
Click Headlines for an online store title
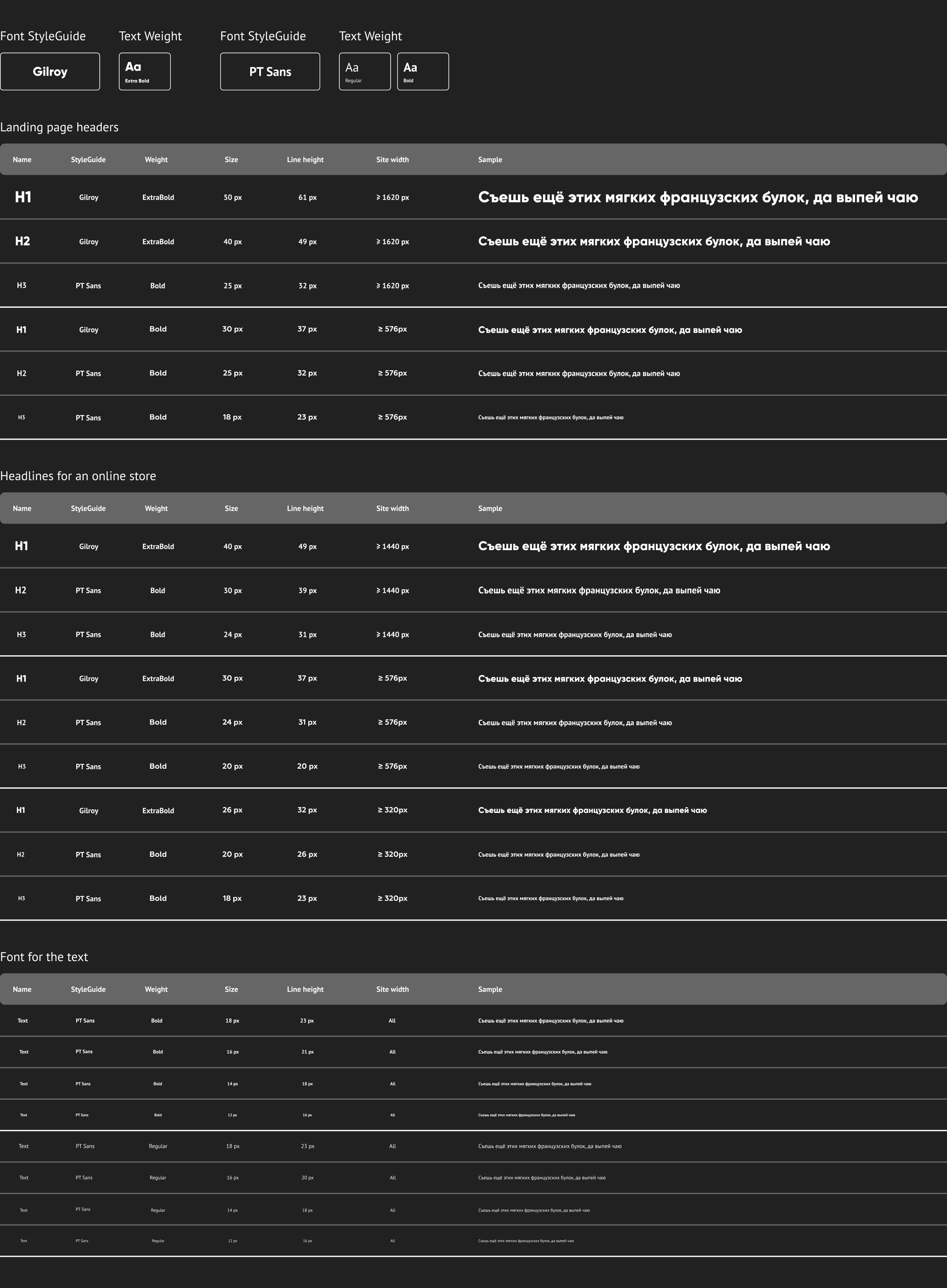[78, 476]
